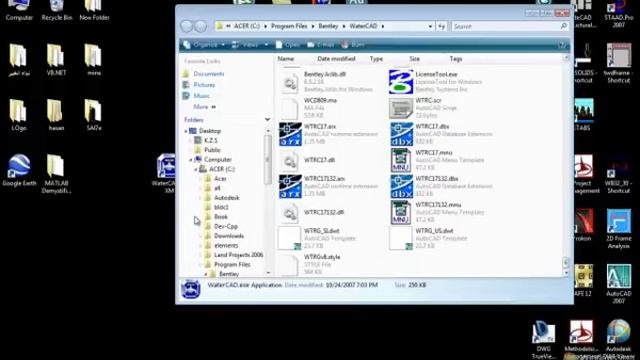This screenshot has width=640, height=360.
Task: Click ACER (C:) in address breadcrumb
Action: 247,26
